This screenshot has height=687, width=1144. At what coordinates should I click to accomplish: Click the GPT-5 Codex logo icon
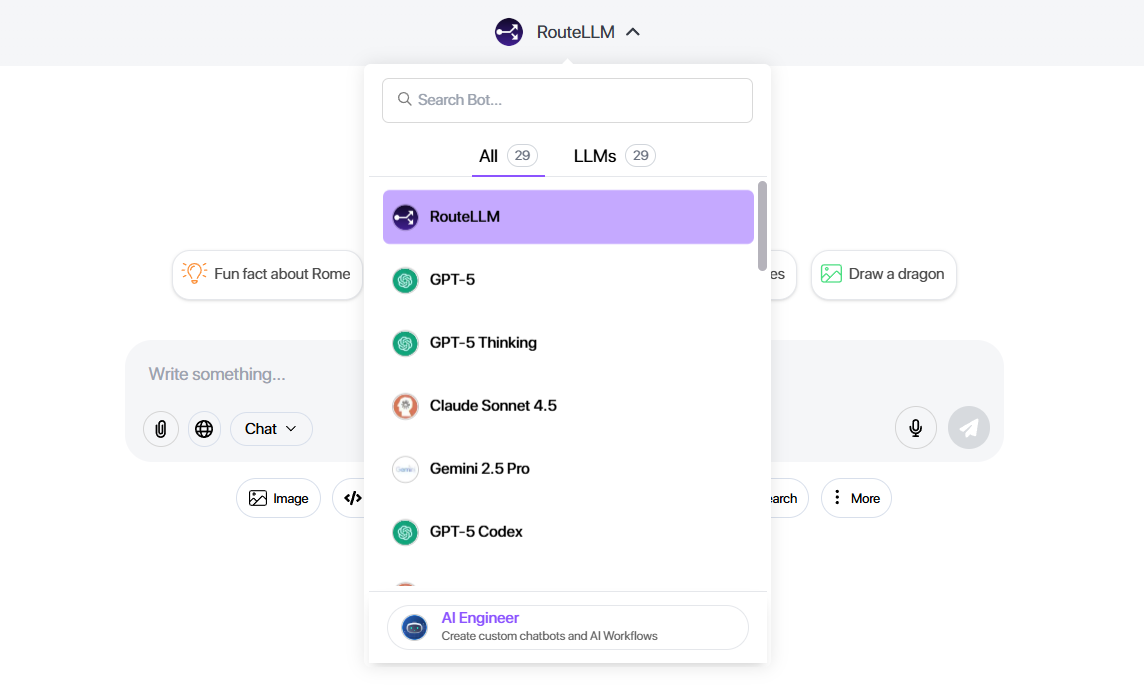405,532
